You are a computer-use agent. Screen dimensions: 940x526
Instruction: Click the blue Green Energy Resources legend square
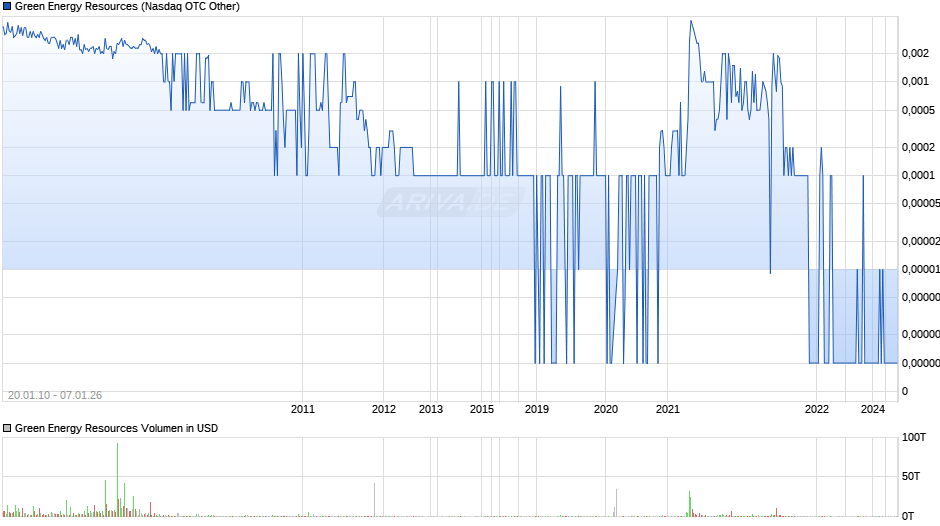pos(7,7)
